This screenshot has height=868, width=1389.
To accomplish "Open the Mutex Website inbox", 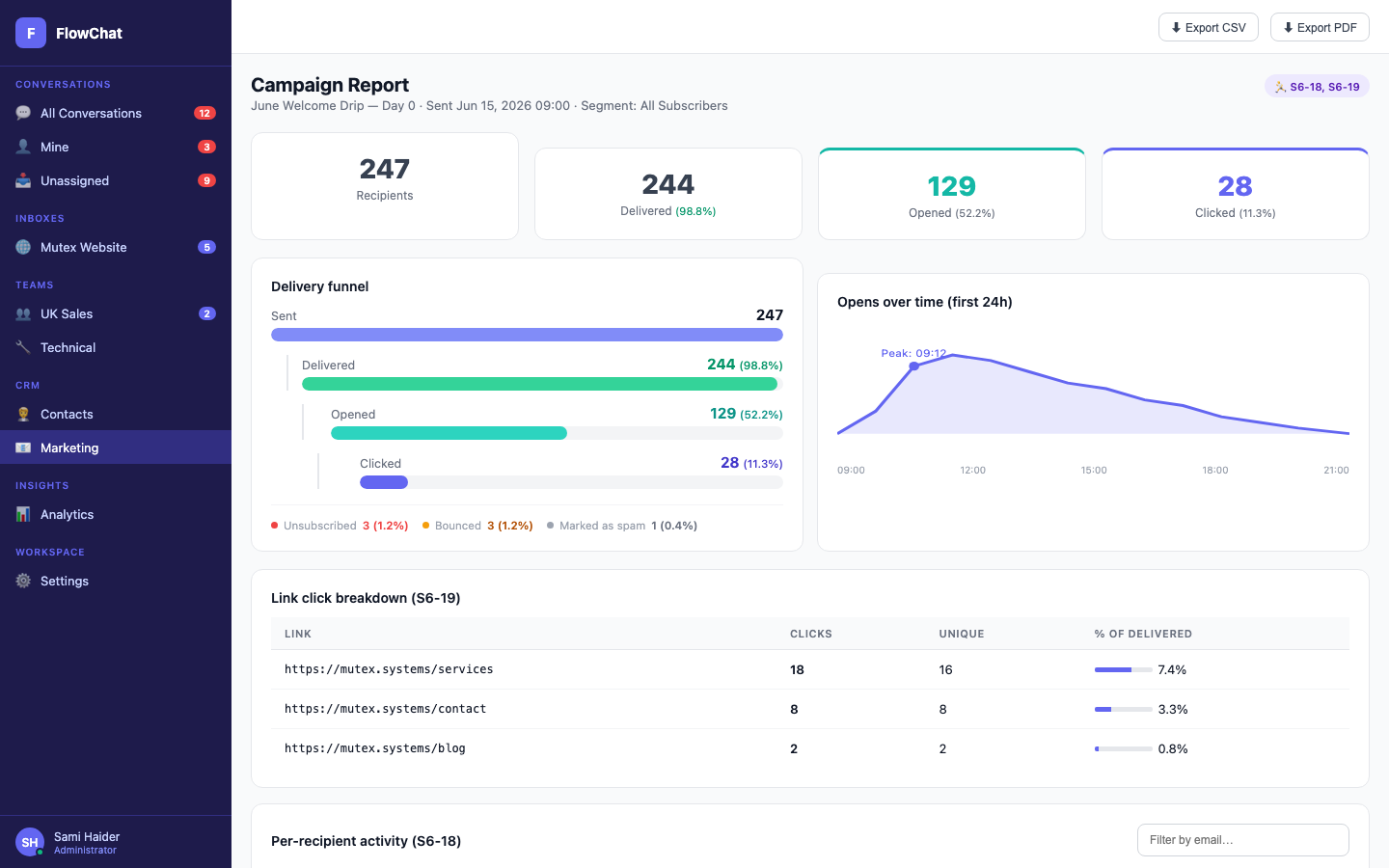I will click(116, 247).
